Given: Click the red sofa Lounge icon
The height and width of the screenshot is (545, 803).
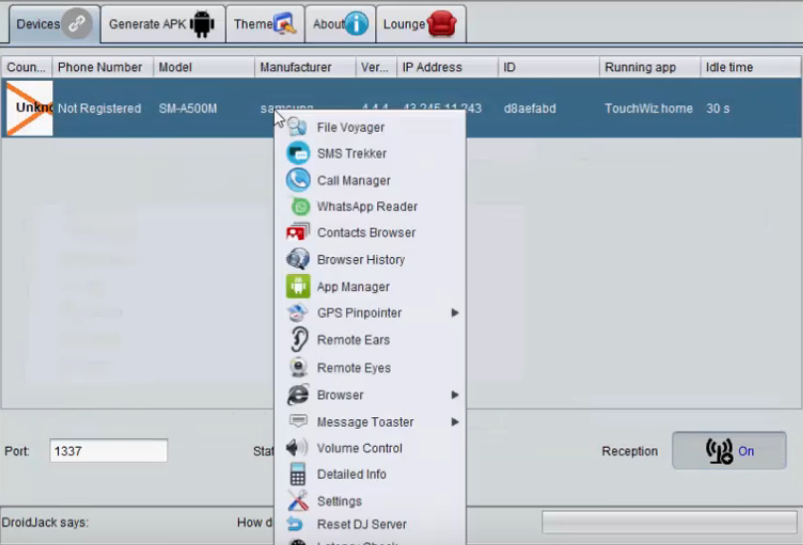Looking at the screenshot, I should [441, 24].
